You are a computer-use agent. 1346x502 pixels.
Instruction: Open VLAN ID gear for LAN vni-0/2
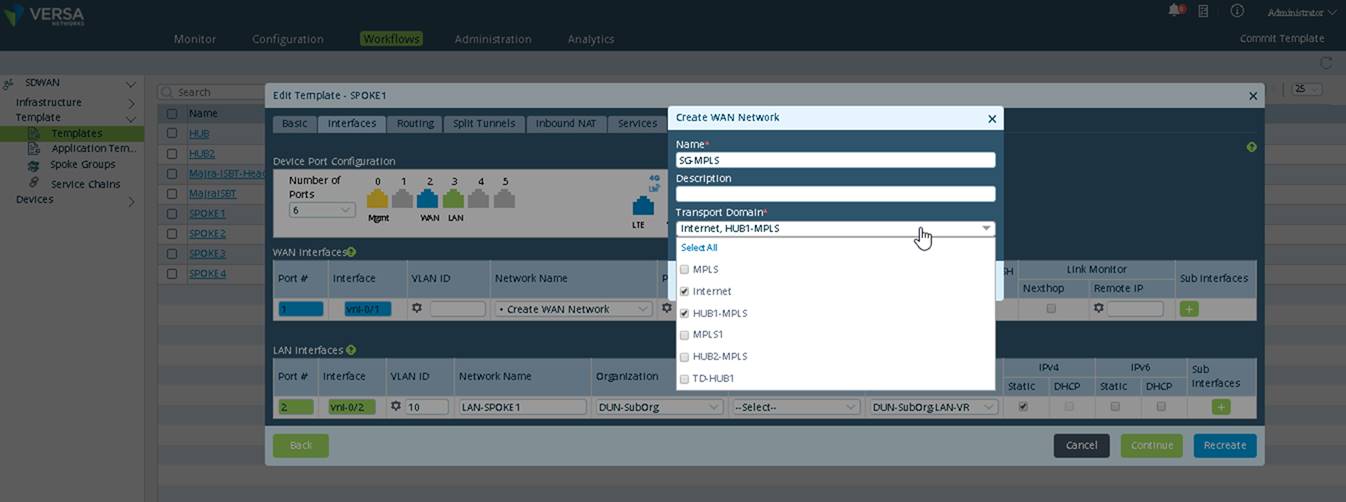click(396, 406)
